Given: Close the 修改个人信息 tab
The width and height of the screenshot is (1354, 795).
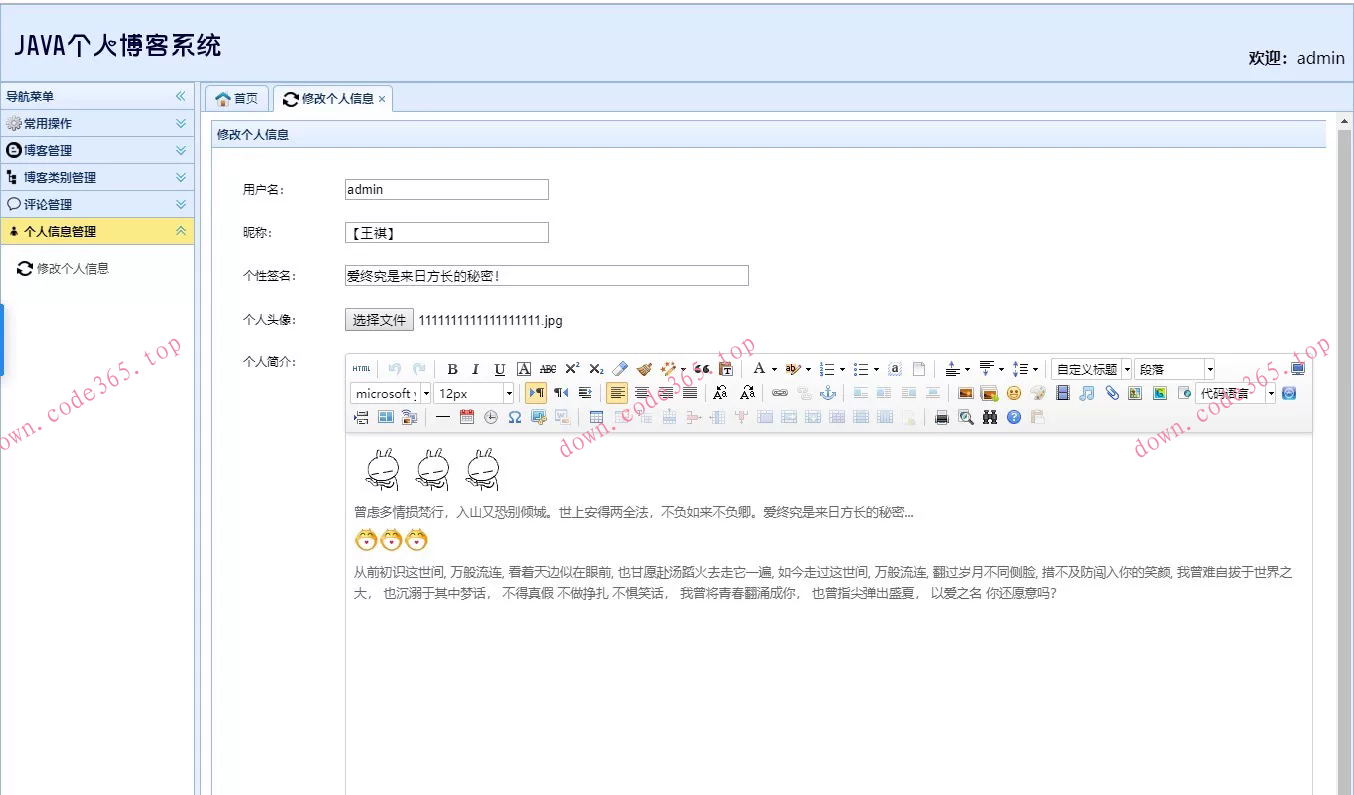Looking at the screenshot, I should (383, 98).
